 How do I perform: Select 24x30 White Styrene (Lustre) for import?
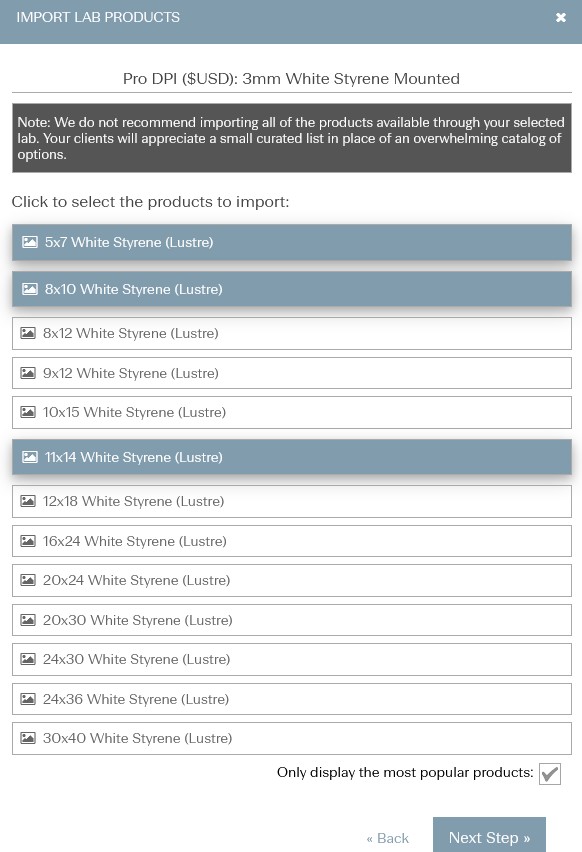coord(292,660)
